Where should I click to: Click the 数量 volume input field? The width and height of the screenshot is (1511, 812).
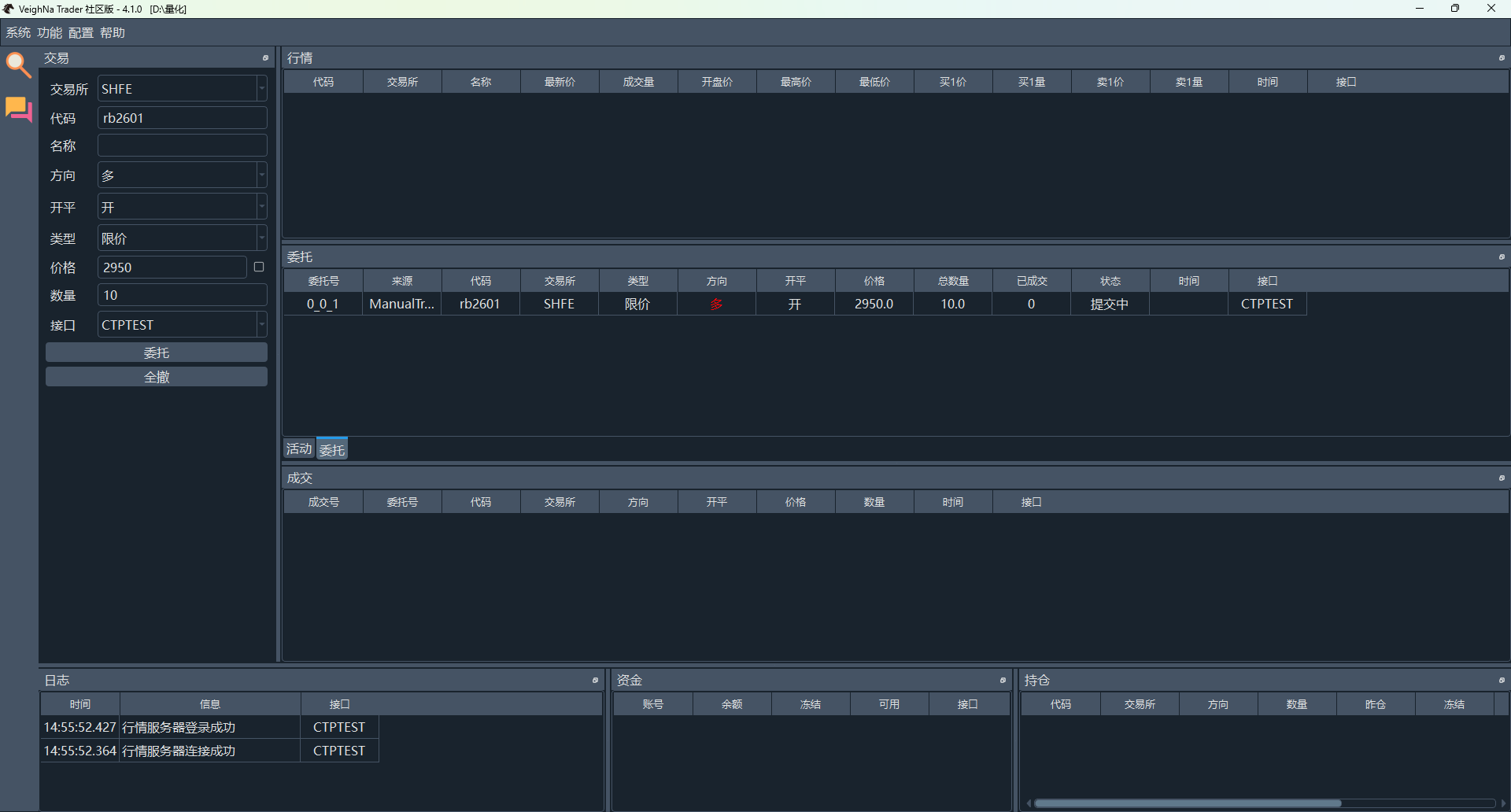182,296
